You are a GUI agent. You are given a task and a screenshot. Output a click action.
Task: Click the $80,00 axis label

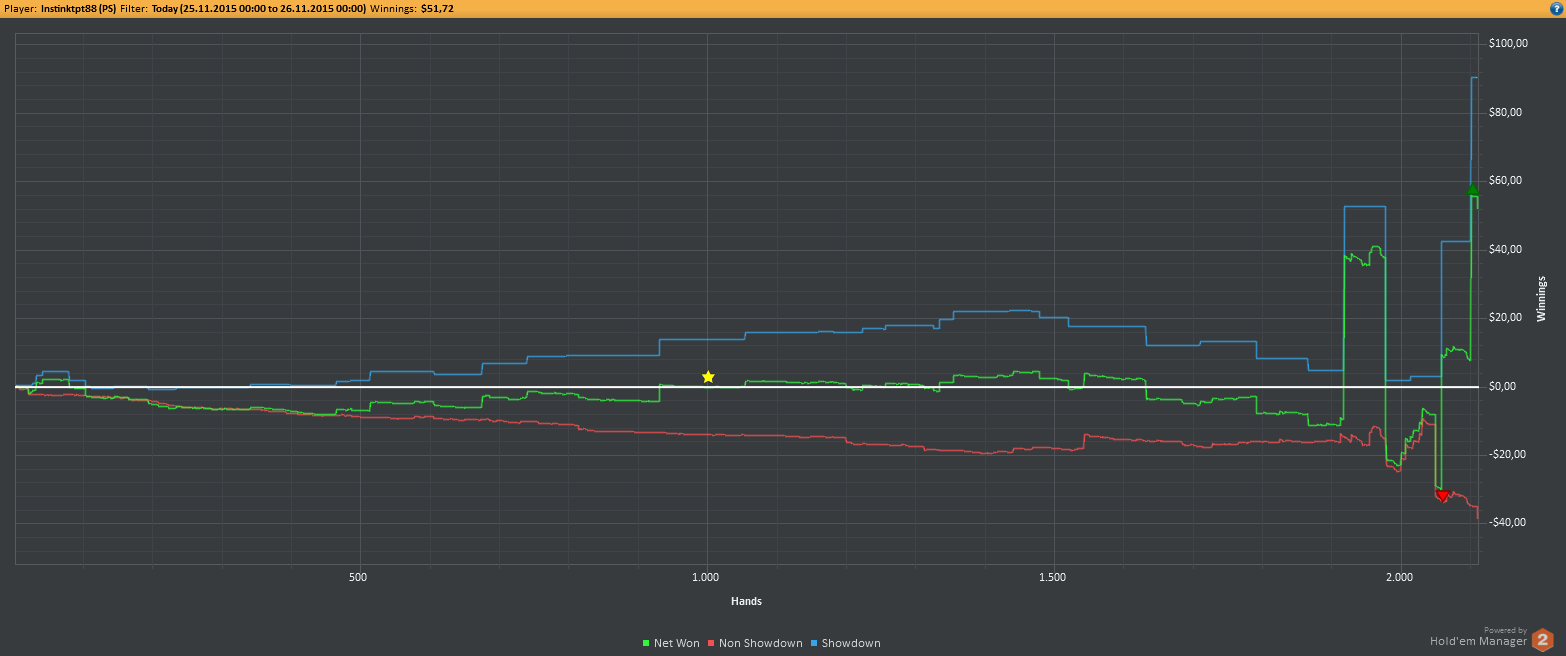coord(1505,112)
